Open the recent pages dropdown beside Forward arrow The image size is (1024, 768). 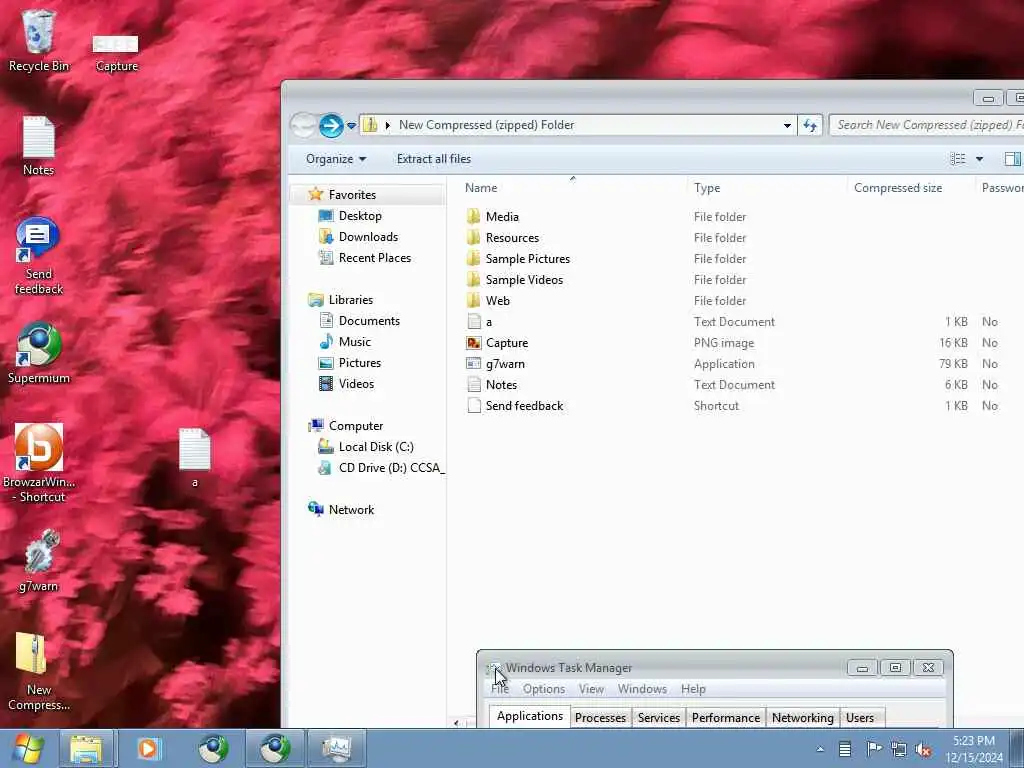click(351, 125)
